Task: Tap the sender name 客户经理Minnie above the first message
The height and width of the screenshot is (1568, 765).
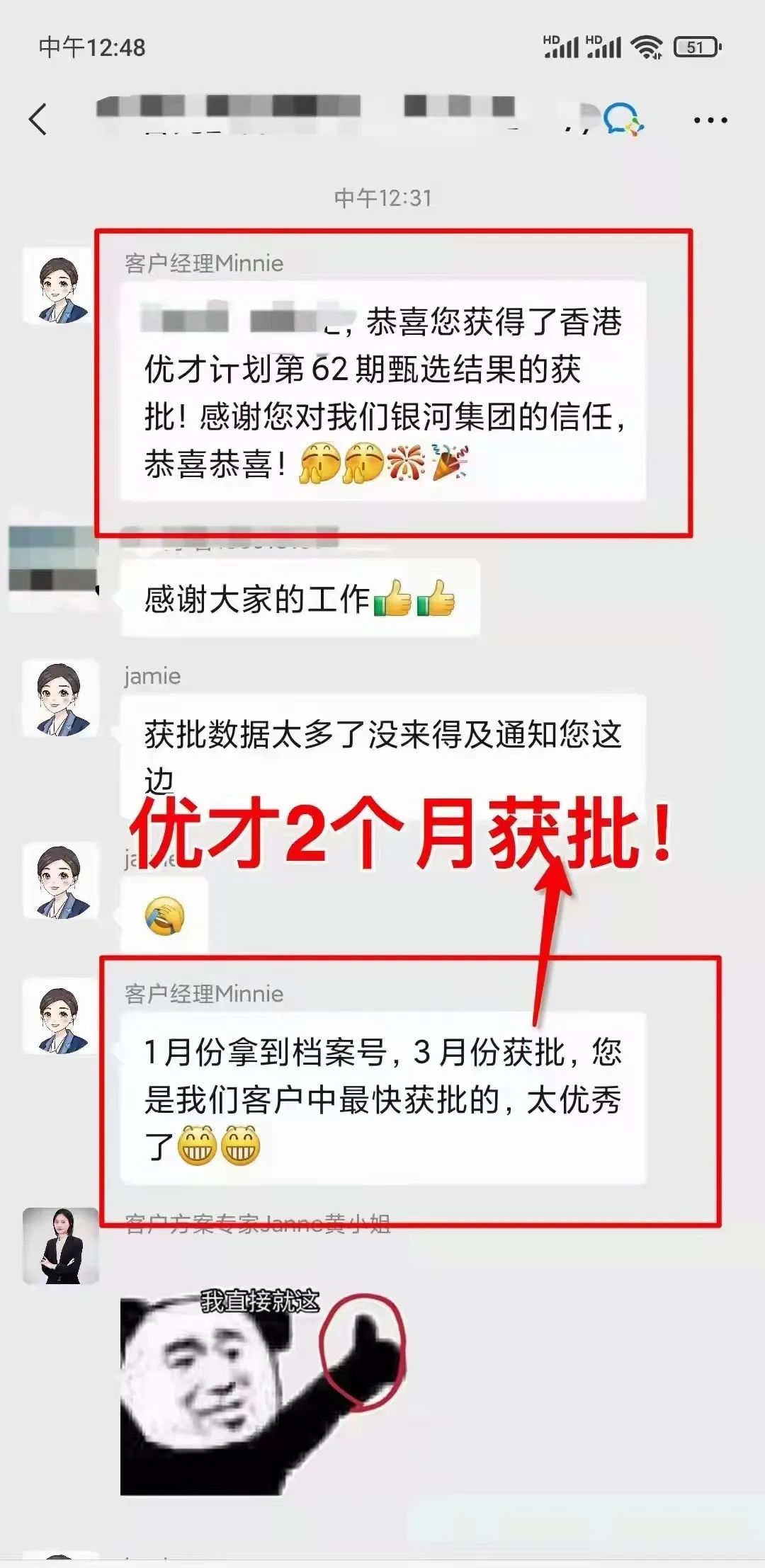Action: (x=204, y=263)
